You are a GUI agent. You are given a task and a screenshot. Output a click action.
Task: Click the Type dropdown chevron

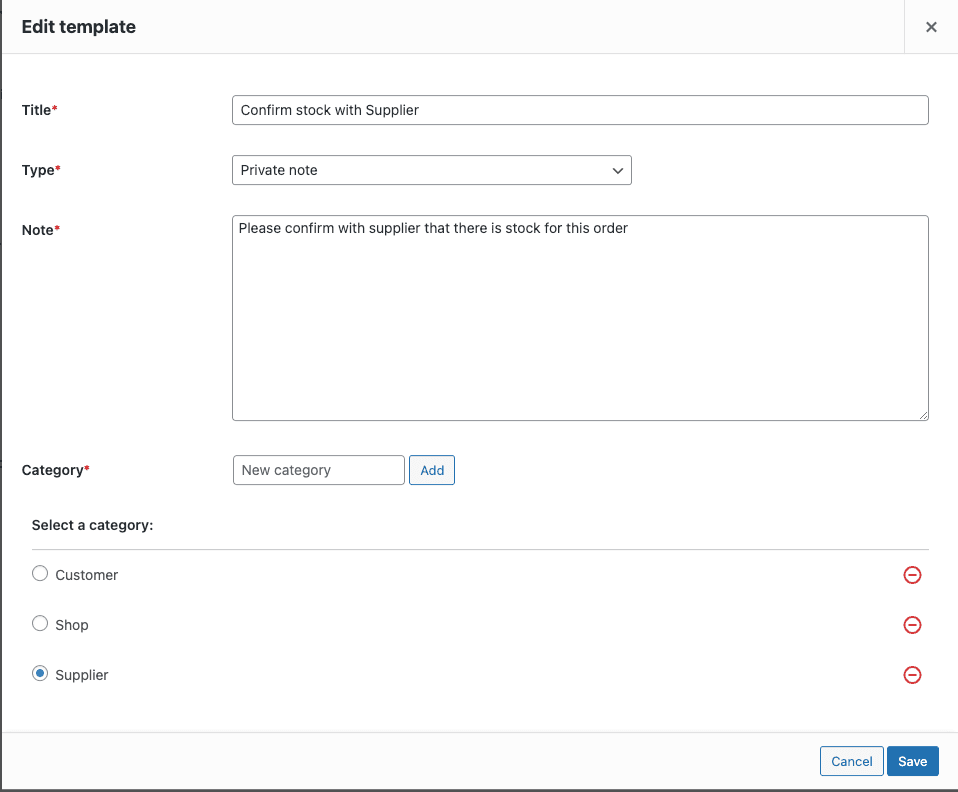pyautogui.click(x=617, y=170)
